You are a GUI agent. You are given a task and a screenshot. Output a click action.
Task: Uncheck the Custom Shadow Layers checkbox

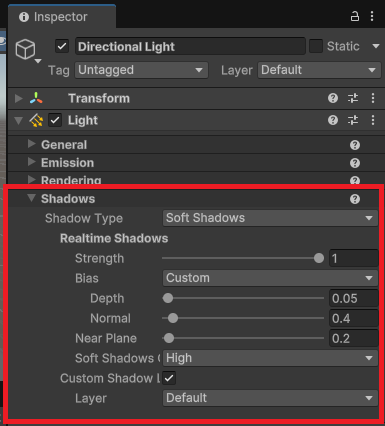pyautogui.click(x=169, y=378)
